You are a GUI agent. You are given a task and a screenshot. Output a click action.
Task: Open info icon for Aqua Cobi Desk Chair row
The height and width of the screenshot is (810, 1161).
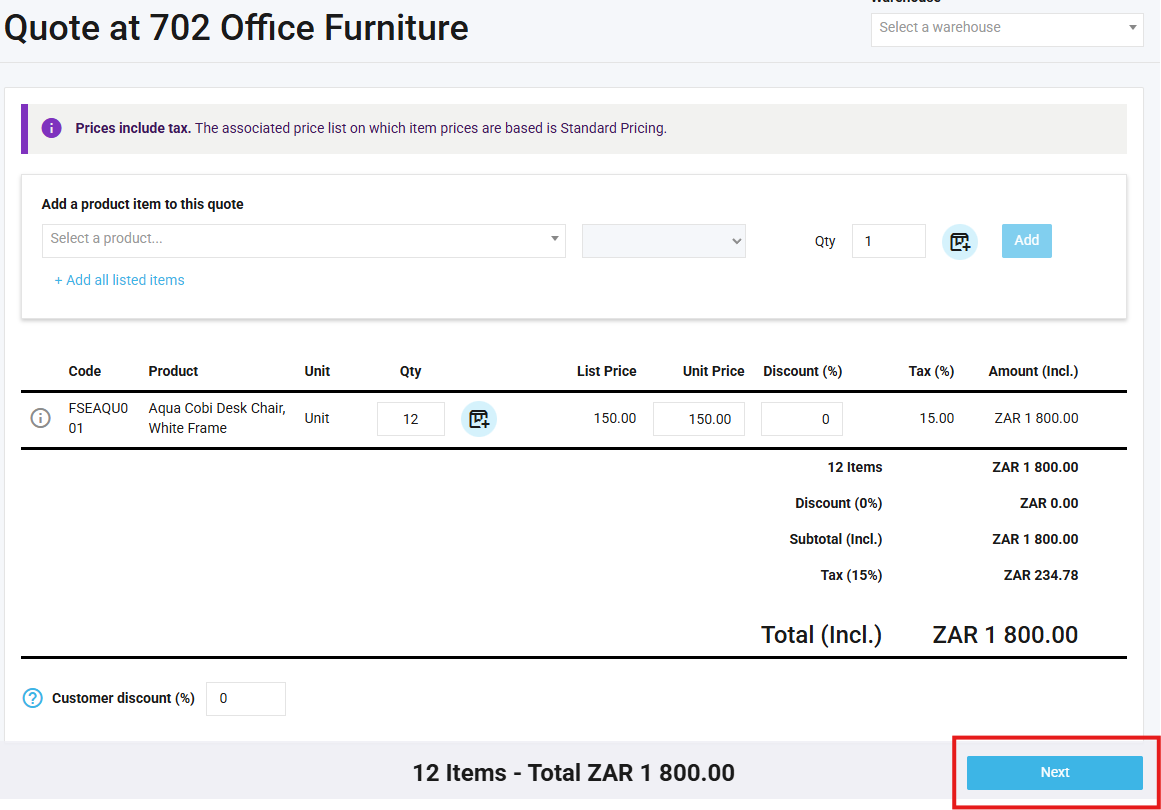[40, 418]
